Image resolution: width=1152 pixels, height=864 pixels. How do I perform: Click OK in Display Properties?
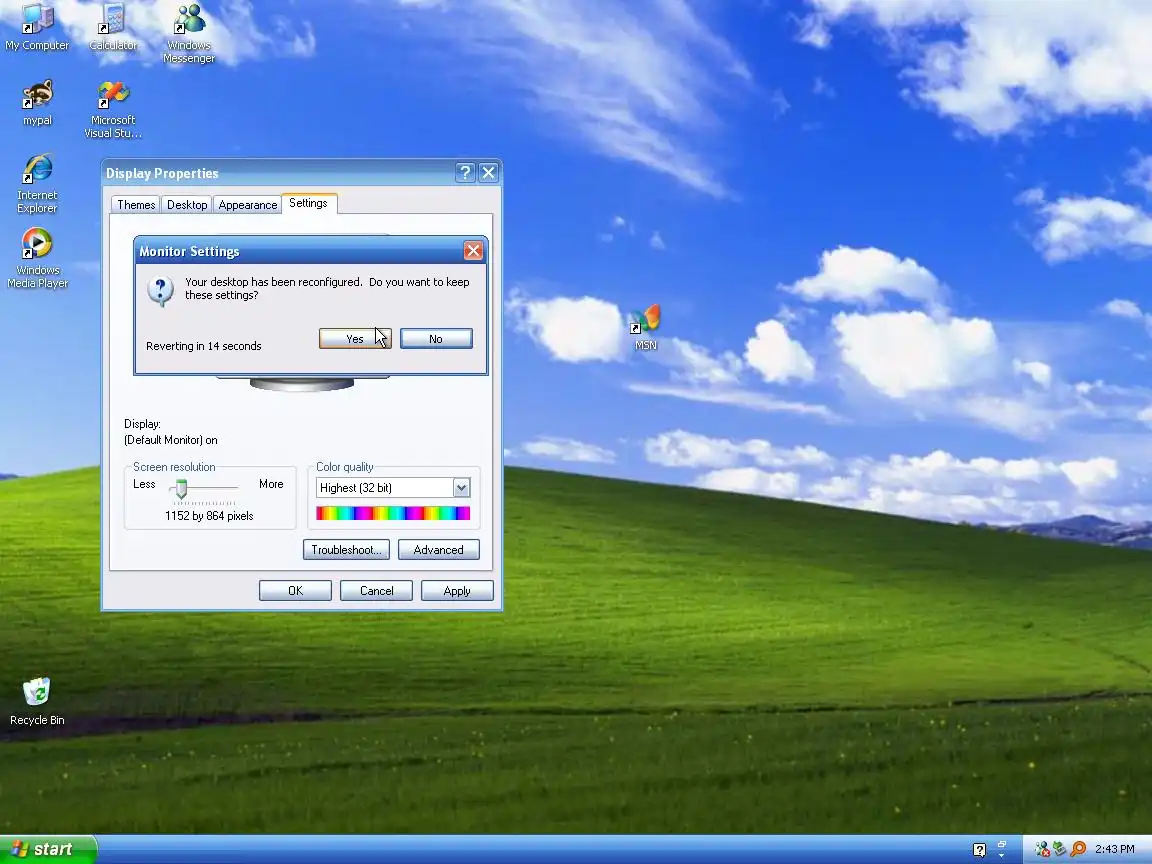[295, 591]
